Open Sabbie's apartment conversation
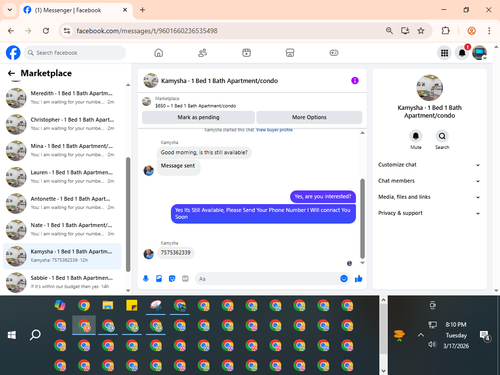Image resolution: width=500 pixels, height=375 pixels. 62,282
